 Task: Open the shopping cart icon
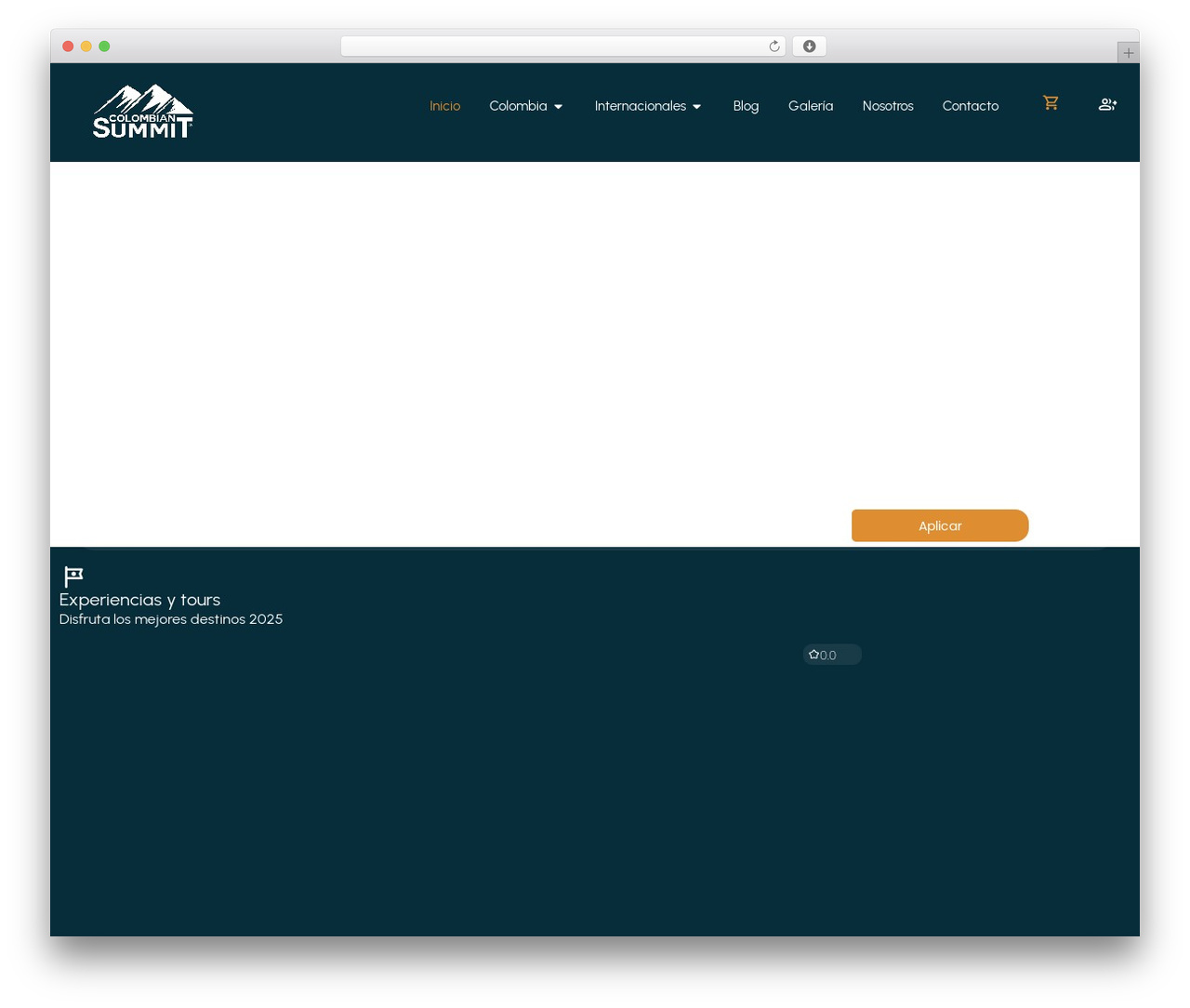[x=1051, y=103]
